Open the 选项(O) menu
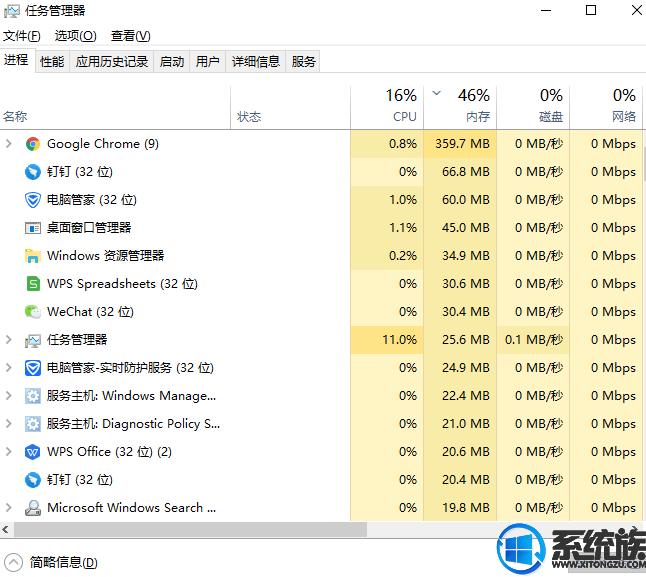This screenshot has width=646, height=577. point(75,36)
